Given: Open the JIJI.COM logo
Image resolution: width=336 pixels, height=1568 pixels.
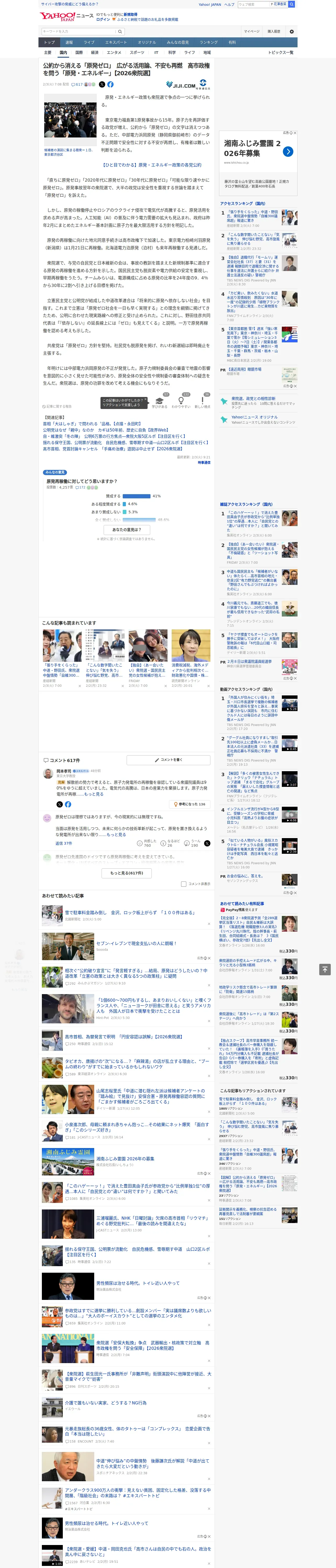Looking at the screenshot, I should click(x=181, y=85).
